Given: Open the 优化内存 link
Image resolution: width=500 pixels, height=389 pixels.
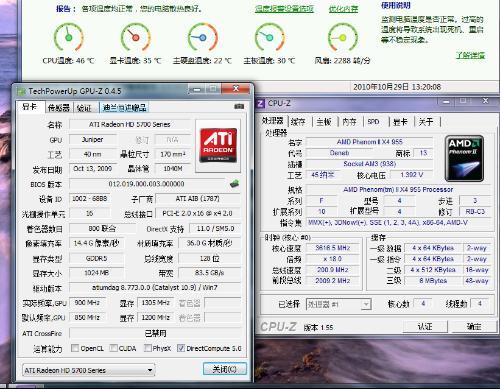Looking at the screenshot, I should point(343,9).
